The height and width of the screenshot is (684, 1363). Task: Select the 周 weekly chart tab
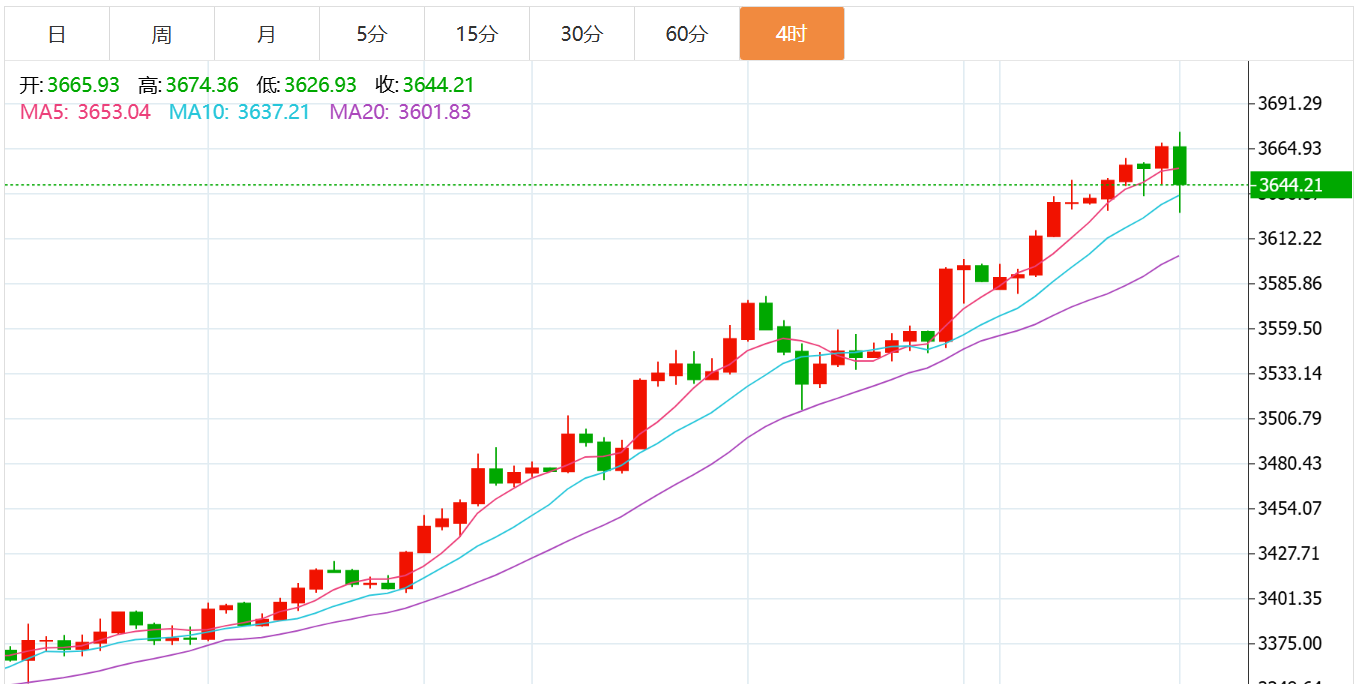coord(162,34)
